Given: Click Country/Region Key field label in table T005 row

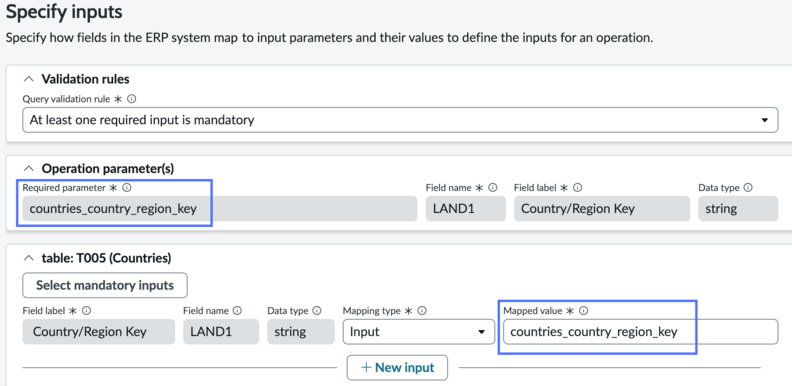Looking at the screenshot, I should coord(98,332).
